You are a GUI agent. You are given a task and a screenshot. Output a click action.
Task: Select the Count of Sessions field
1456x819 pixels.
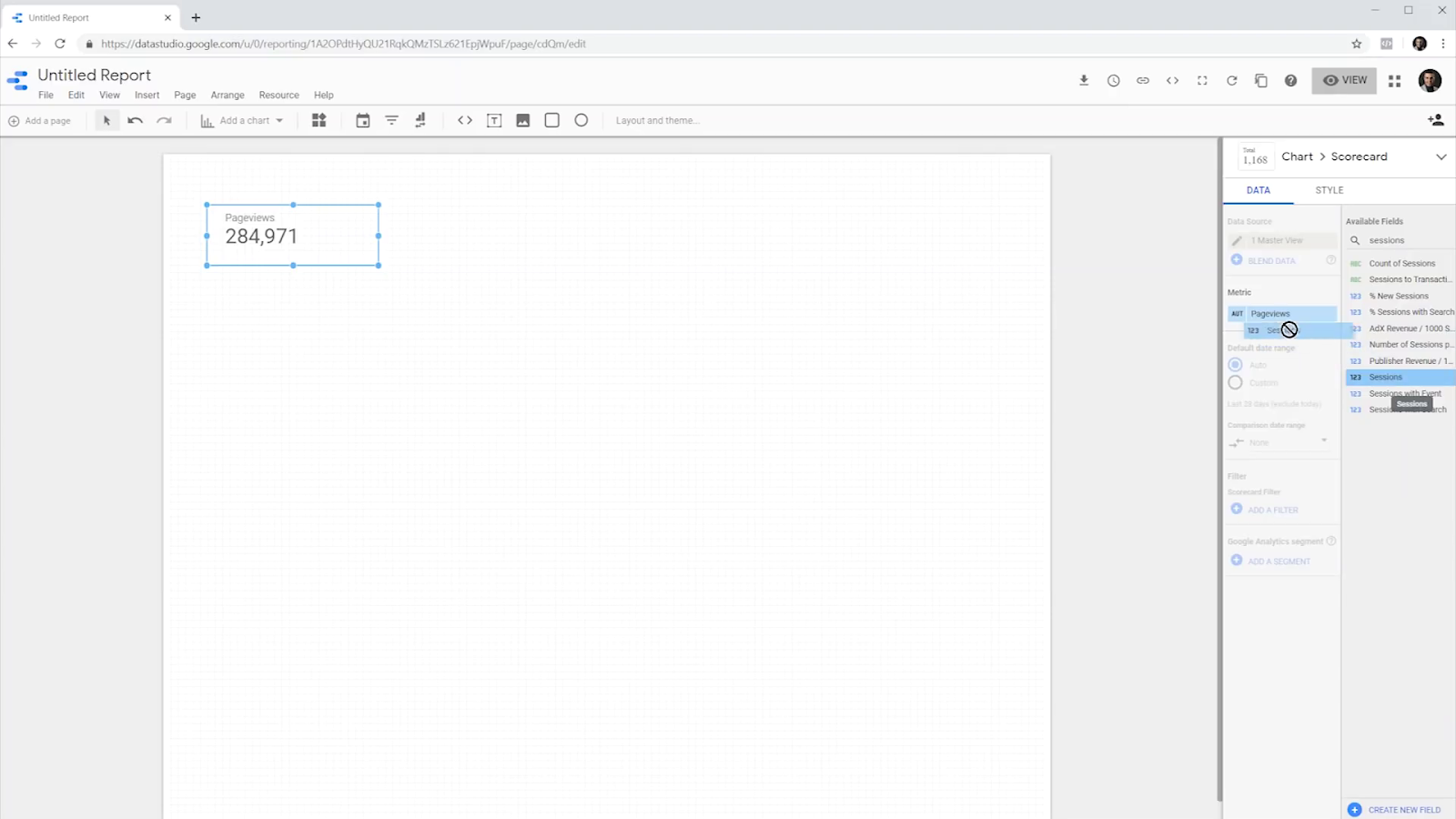click(1401, 263)
